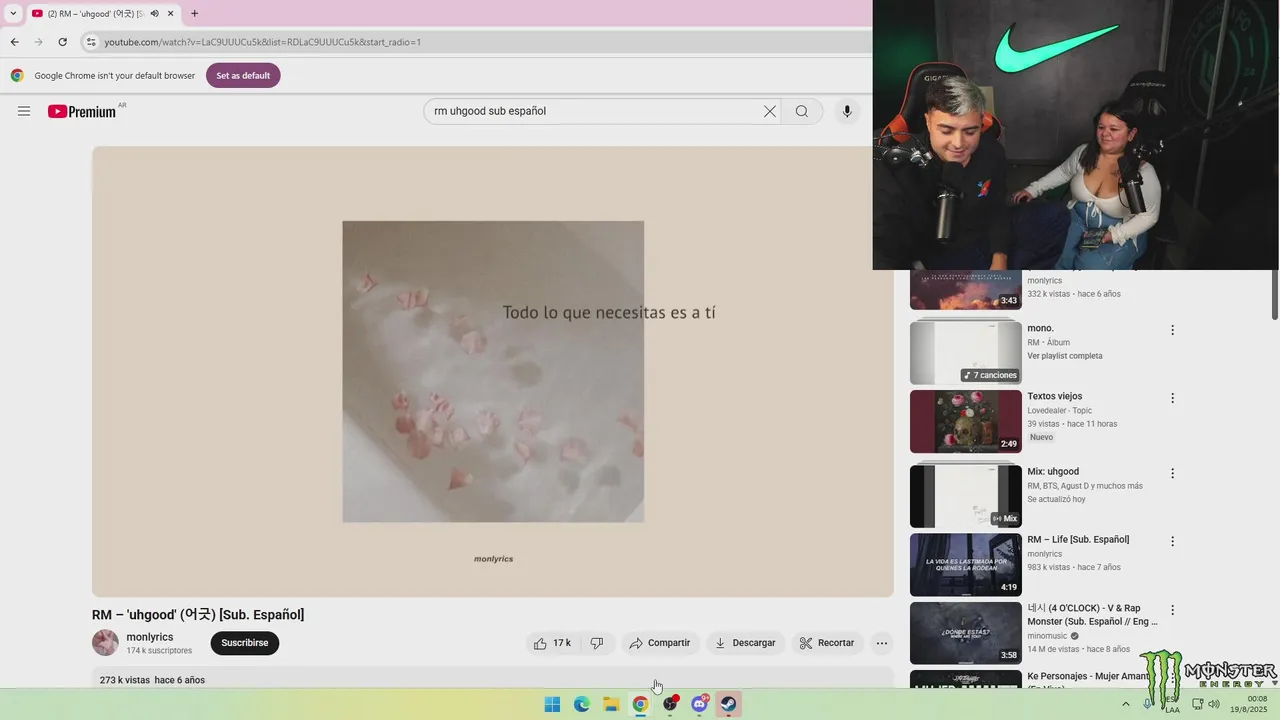Dislike the video with the thumbs-down icon

point(597,643)
